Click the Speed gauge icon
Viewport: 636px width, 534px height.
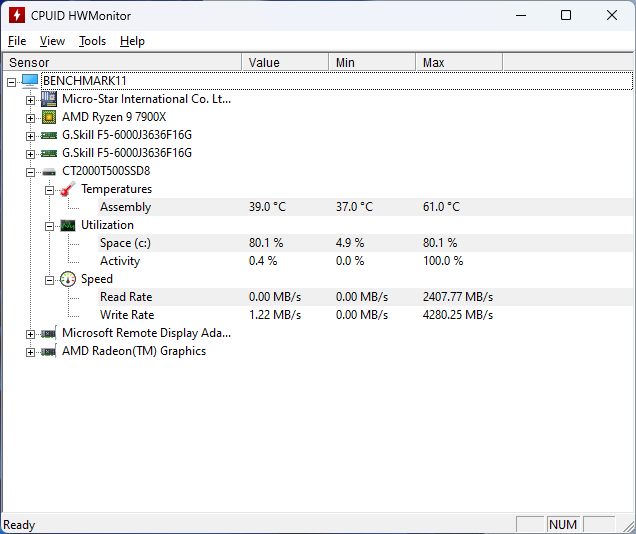(x=68, y=279)
